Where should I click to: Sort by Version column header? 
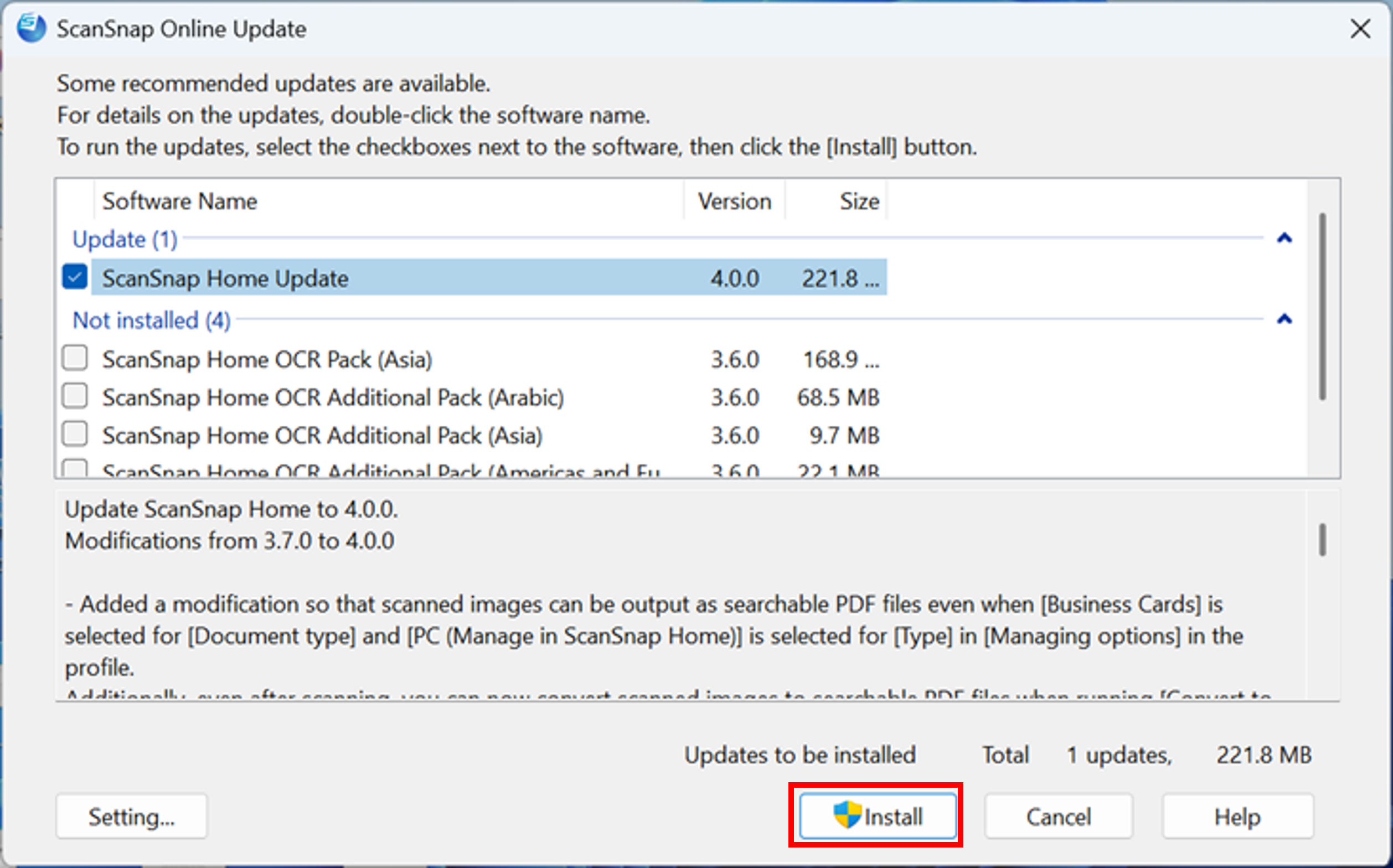coord(734,201)
